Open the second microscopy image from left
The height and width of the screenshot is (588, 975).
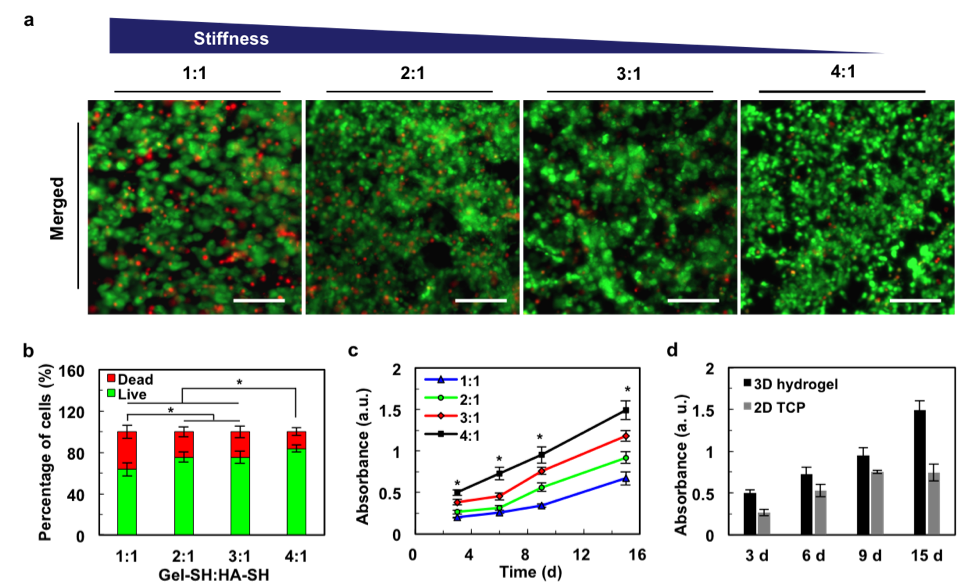click(x=412, y=207)
